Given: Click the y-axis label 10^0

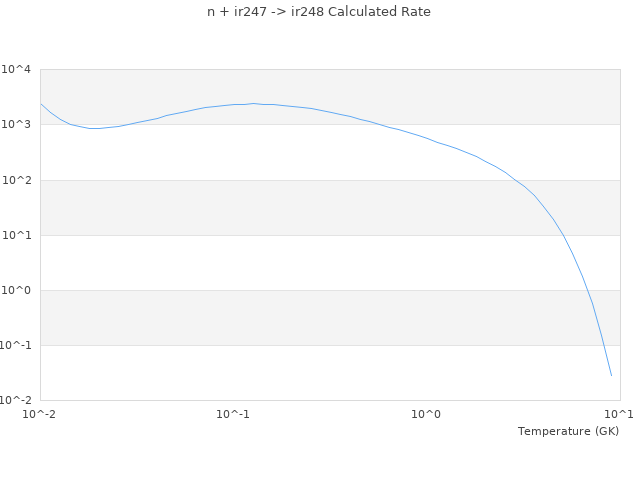Looking at the screenshot, I should tap(17, 290).
